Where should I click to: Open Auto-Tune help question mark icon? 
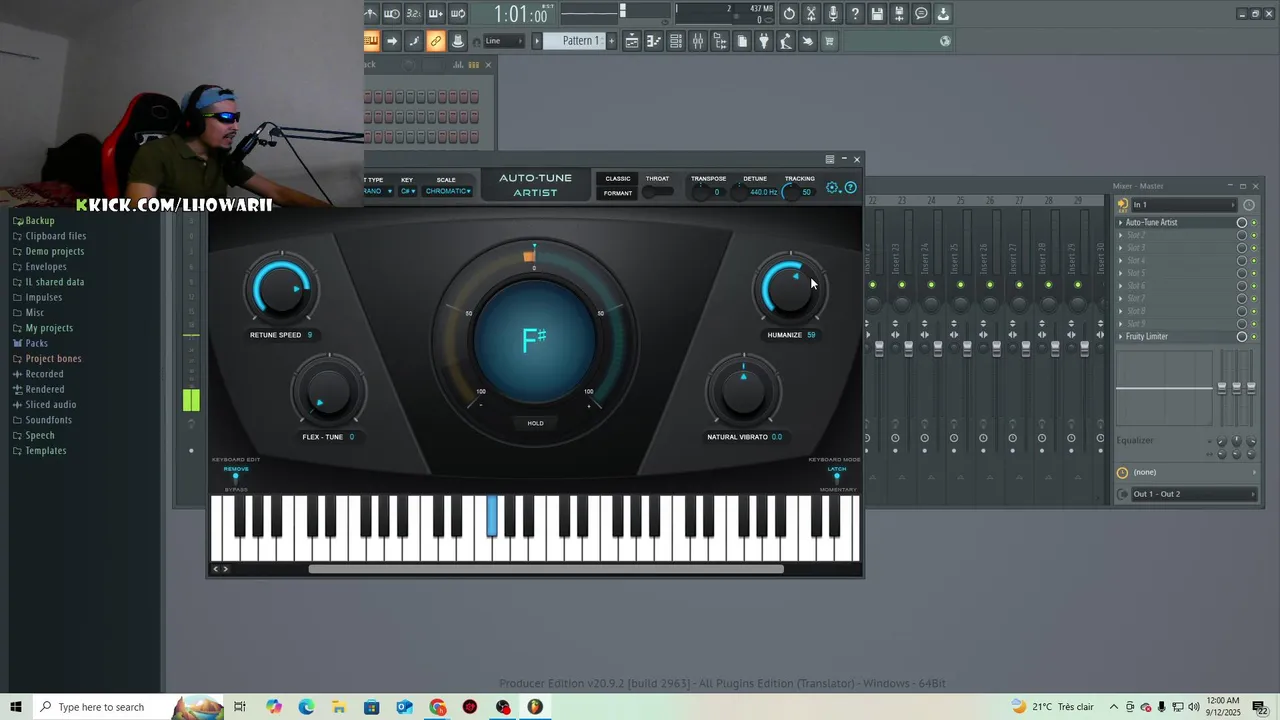tap(851, 187)
